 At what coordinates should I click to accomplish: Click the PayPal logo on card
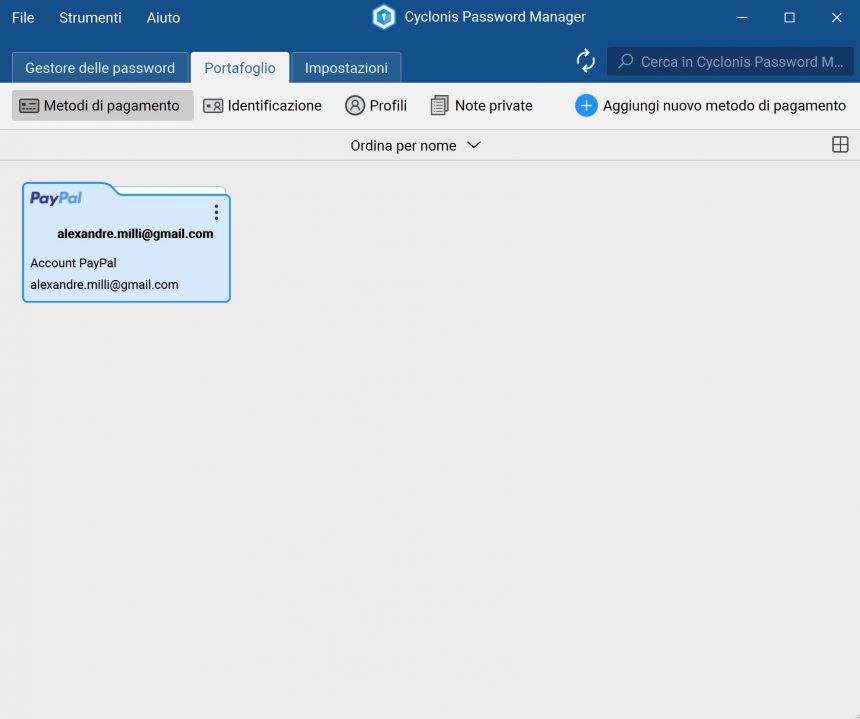point(56,198)
